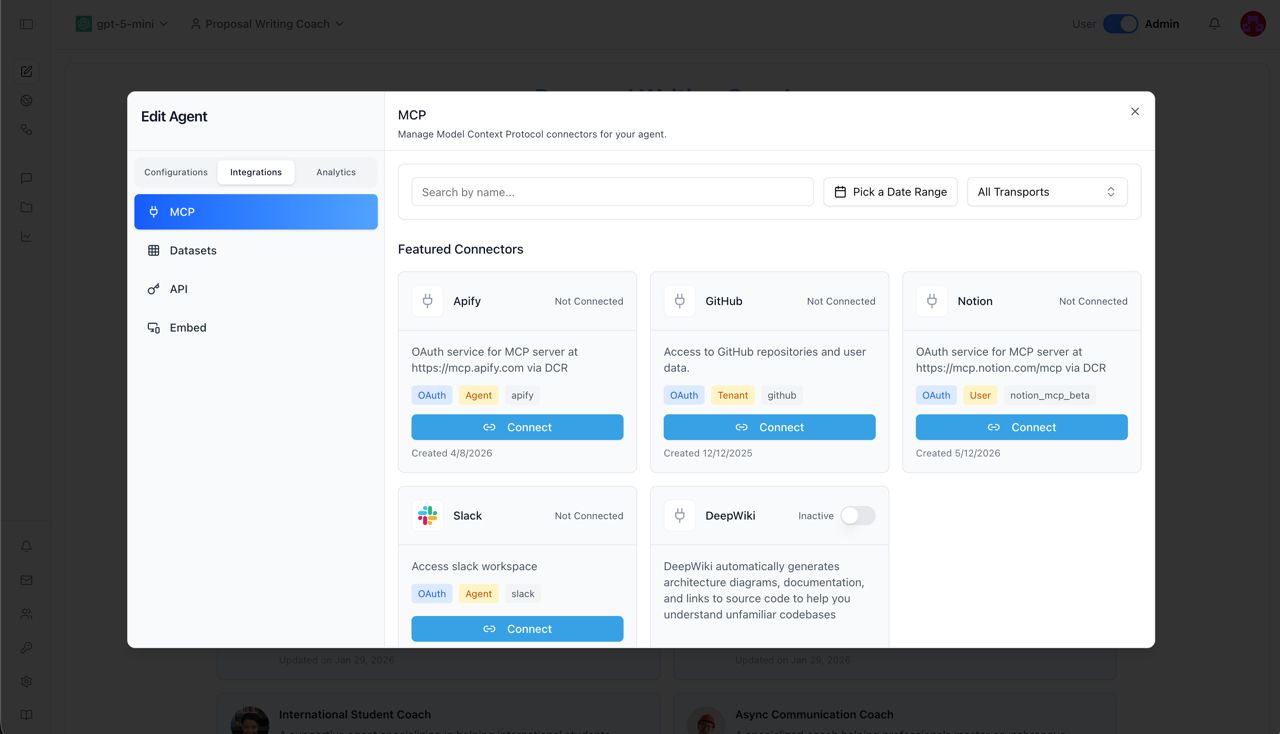Screen dimensions: 1280x734
Task: Open notifications bell in top bar
Action: click(1214, 24)
